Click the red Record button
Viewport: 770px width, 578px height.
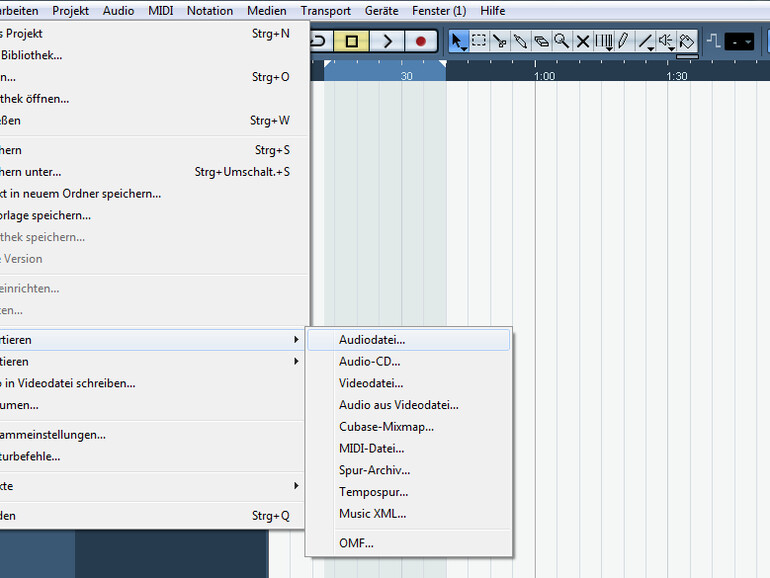click(420, 41)
